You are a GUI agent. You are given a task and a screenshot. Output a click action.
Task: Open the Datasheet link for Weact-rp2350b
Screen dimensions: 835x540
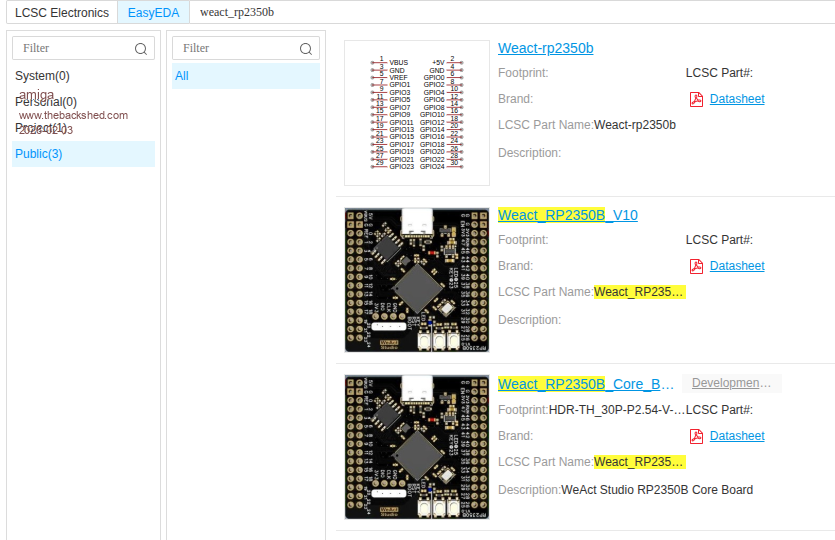[x=737, y=99]
